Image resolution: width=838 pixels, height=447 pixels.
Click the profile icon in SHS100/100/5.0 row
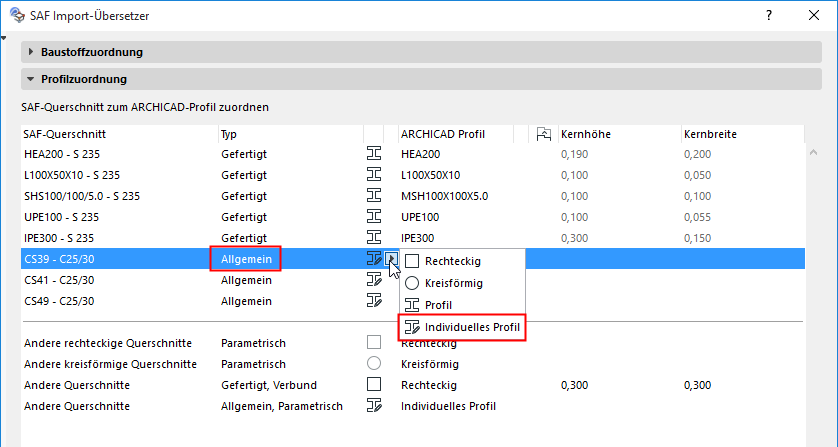pos(374,196)
